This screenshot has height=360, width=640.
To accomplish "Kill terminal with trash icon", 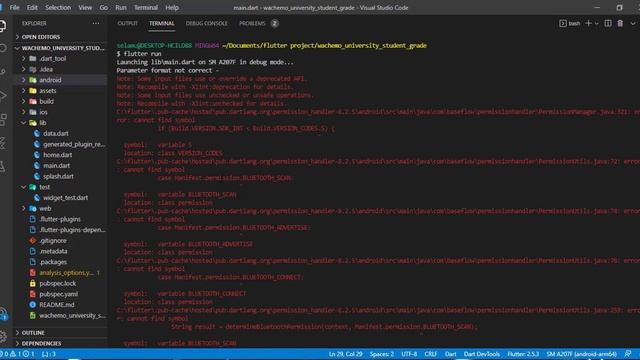I will click(620, 23).
